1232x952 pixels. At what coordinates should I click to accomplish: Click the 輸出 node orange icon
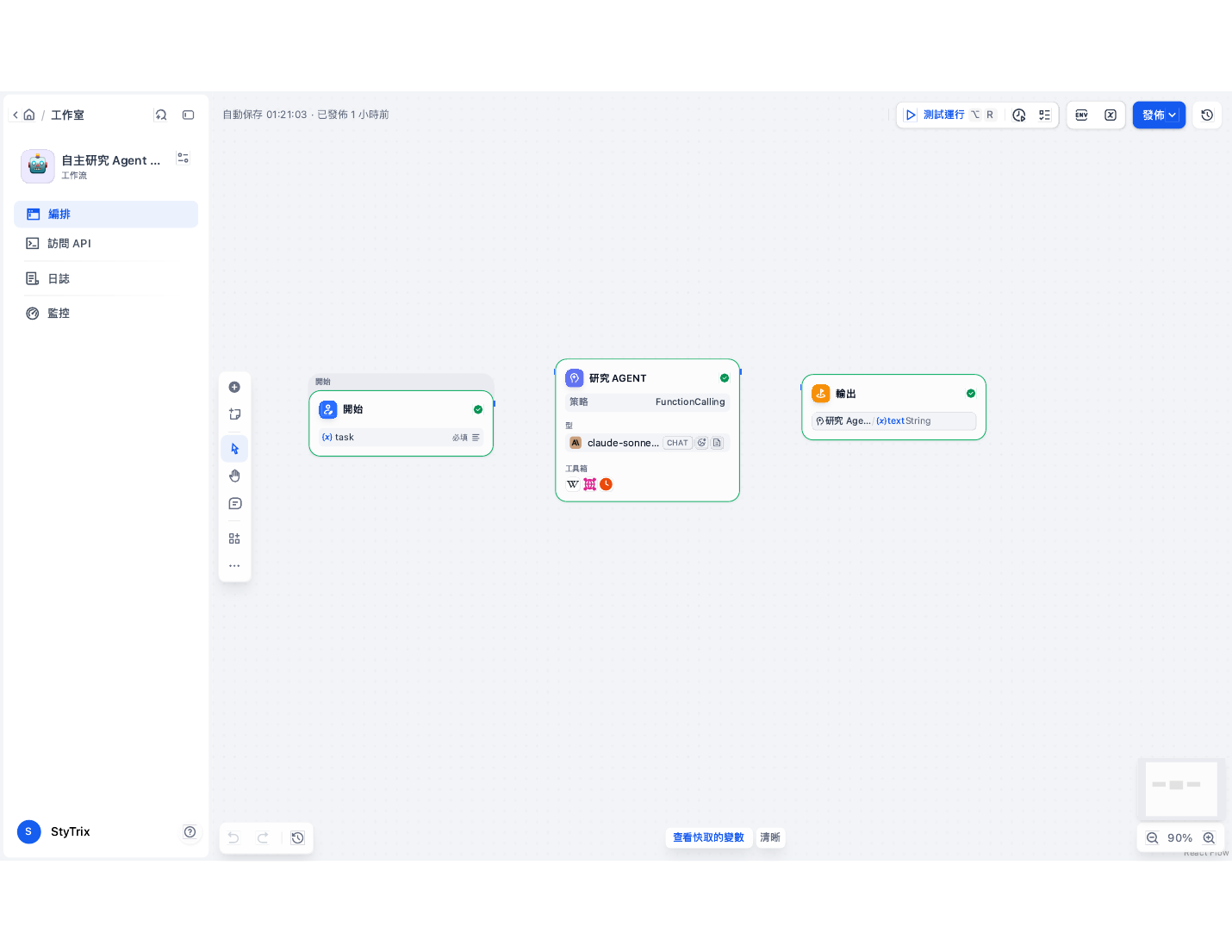[x=821, y=394]
